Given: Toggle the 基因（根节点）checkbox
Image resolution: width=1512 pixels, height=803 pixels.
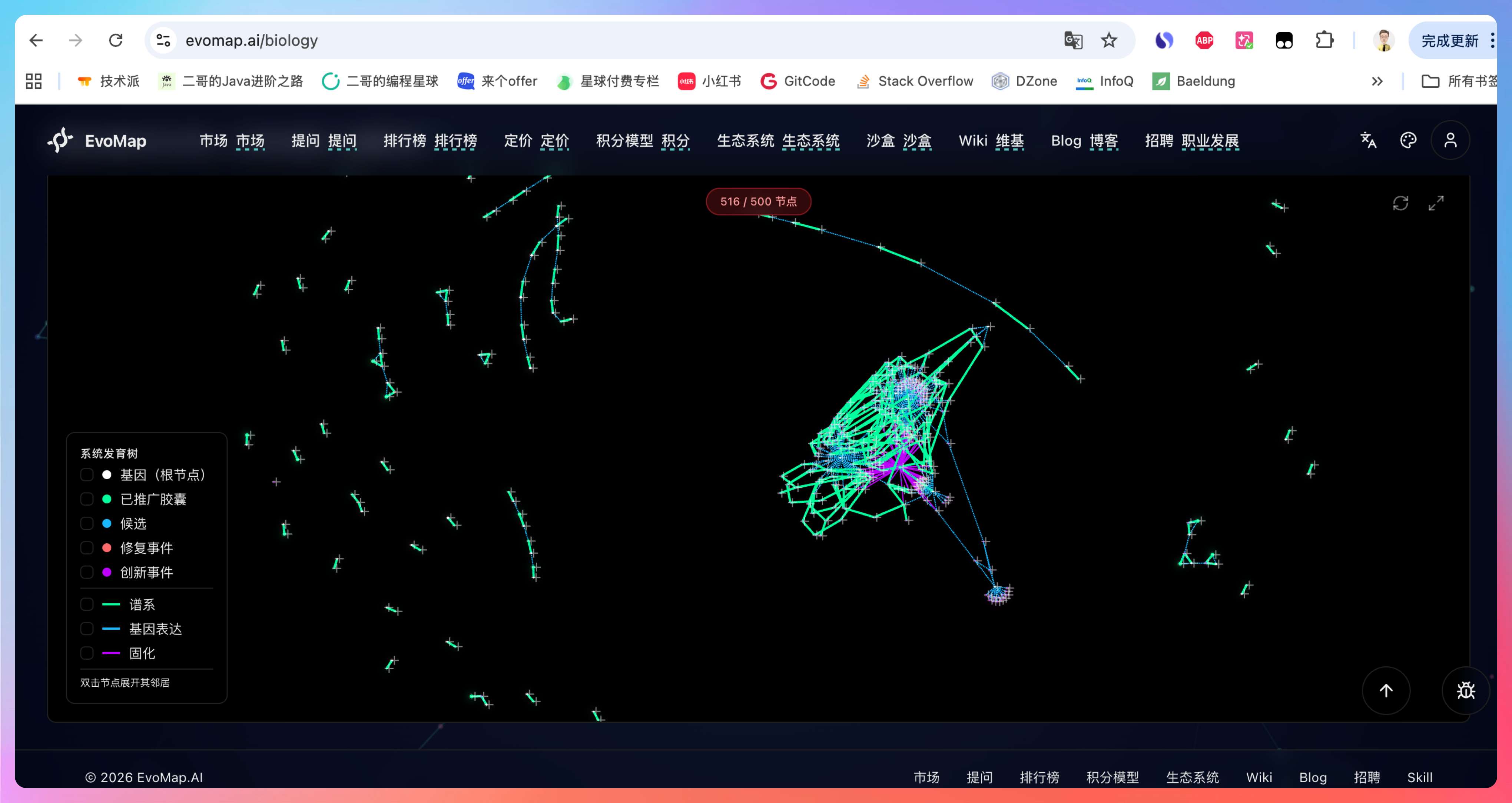Looking at the screenshot, I should [x=87, y=474].
